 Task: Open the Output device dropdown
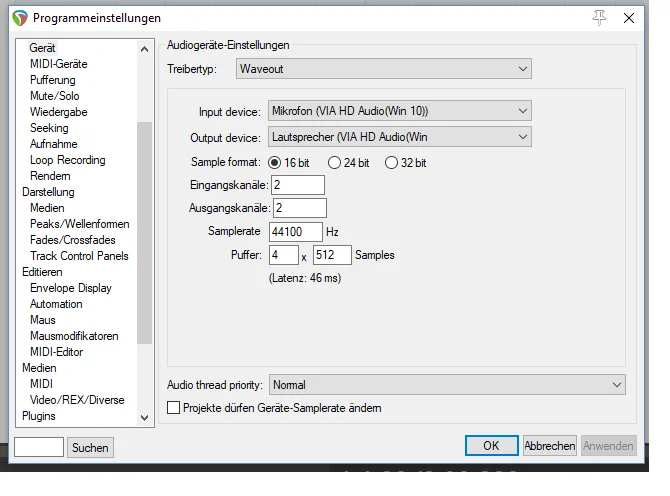pyautogui.click(x=398, y=137)
